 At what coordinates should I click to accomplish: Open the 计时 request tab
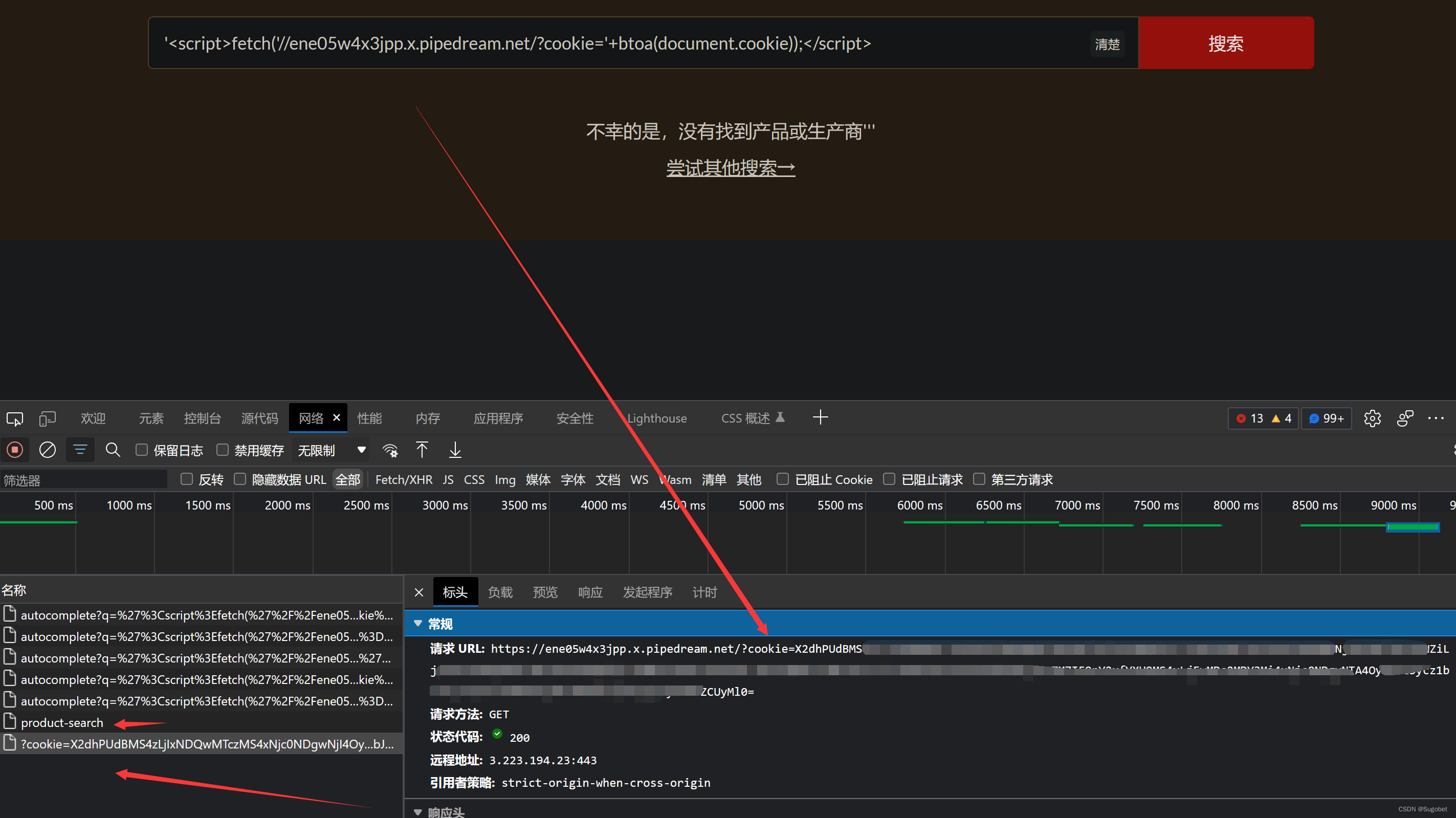point(704,592)
